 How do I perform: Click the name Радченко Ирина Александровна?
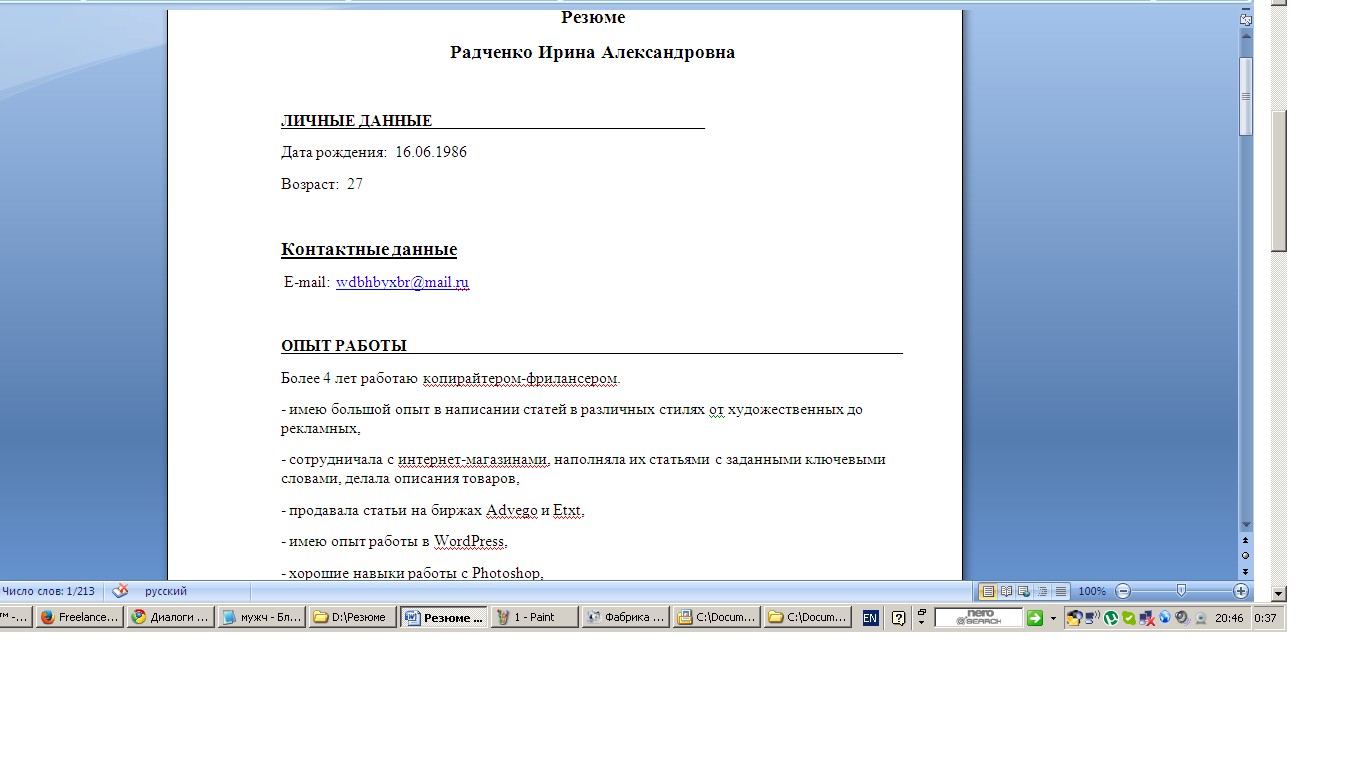point(592,52)
